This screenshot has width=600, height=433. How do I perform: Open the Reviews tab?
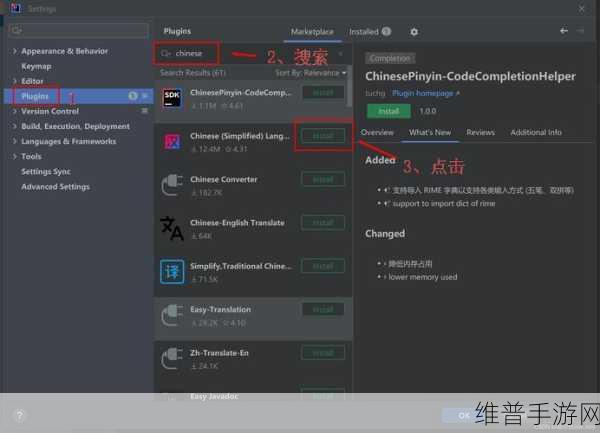point(480,132)
